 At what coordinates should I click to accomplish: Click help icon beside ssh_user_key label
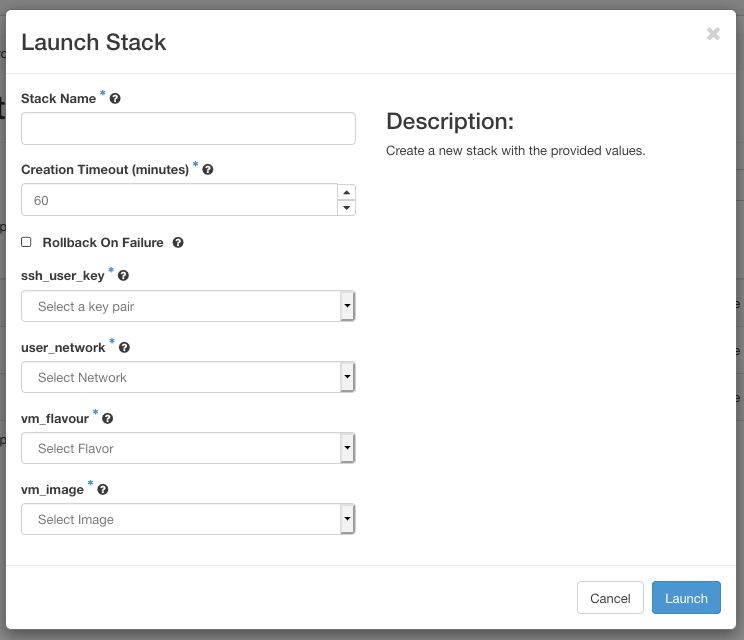click(123, 276)
